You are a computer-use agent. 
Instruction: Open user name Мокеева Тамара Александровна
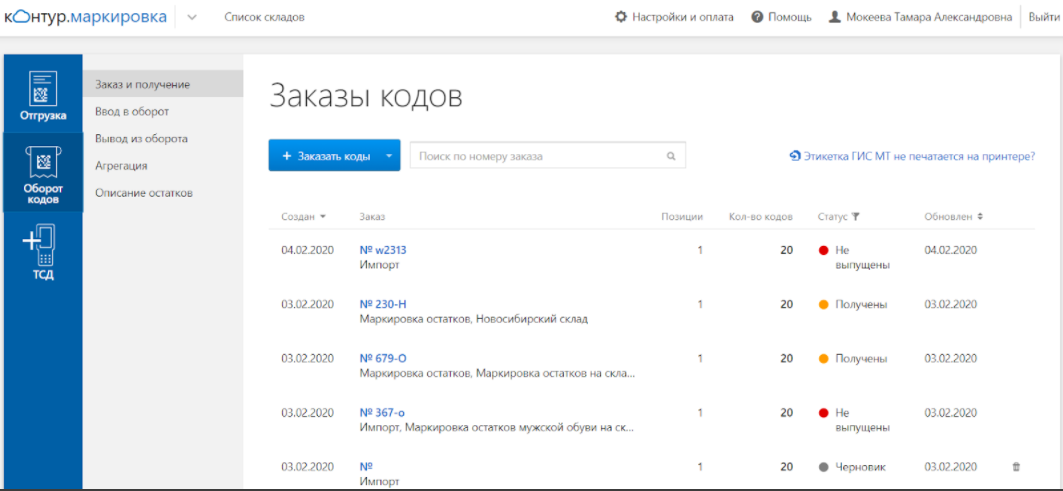[x=929, y=17]
